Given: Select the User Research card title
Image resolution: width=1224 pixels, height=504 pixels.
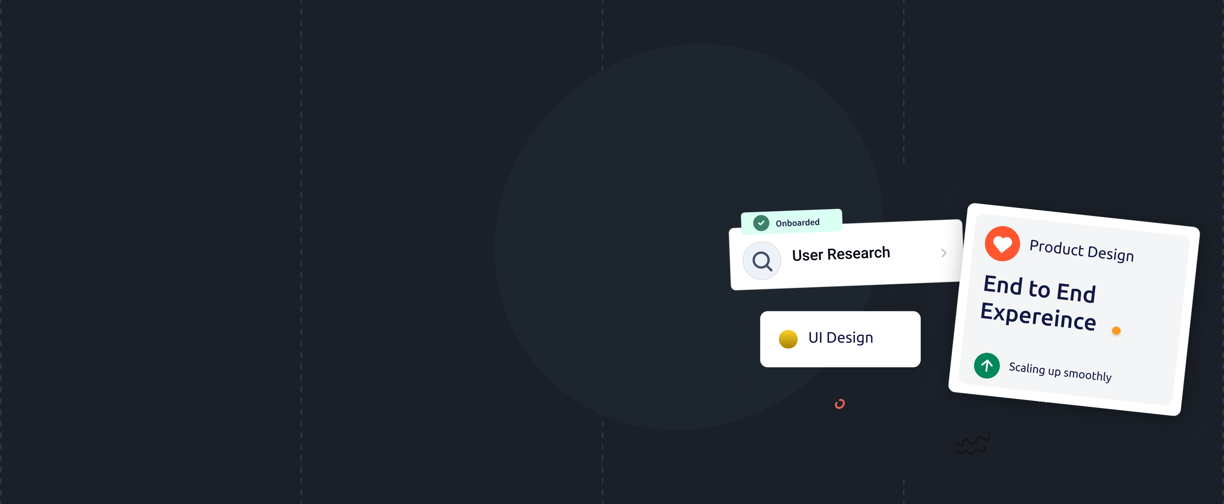Looking at the screenshot, I should (x=841, y=254).
